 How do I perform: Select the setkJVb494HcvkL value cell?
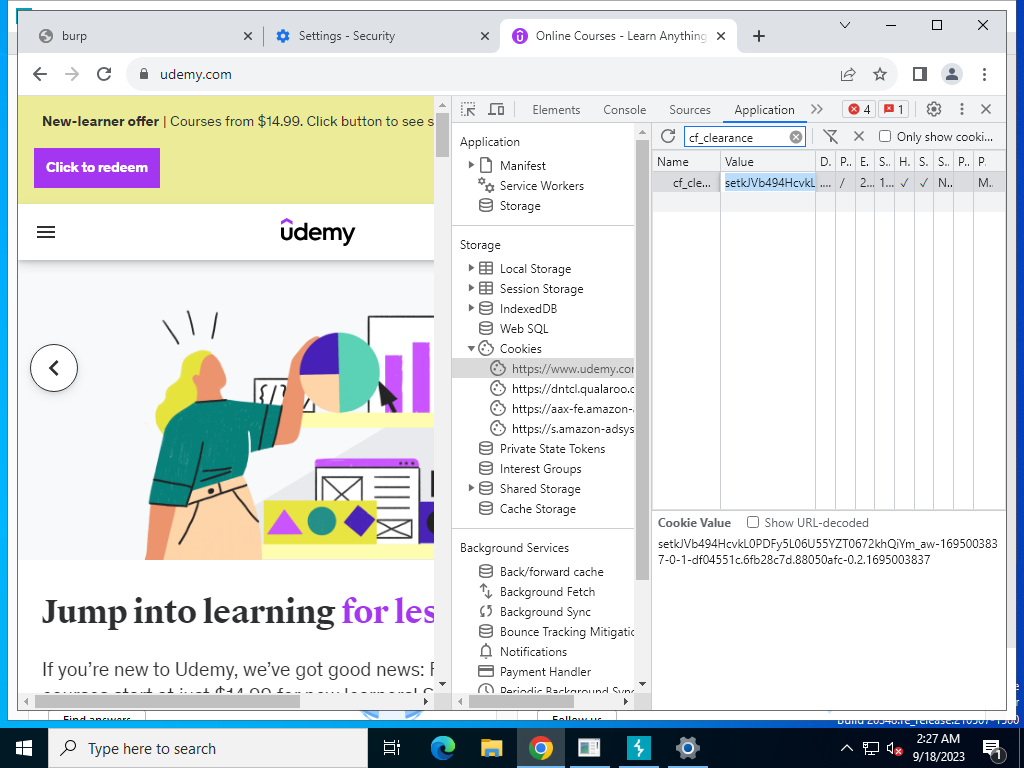point(769,183)
